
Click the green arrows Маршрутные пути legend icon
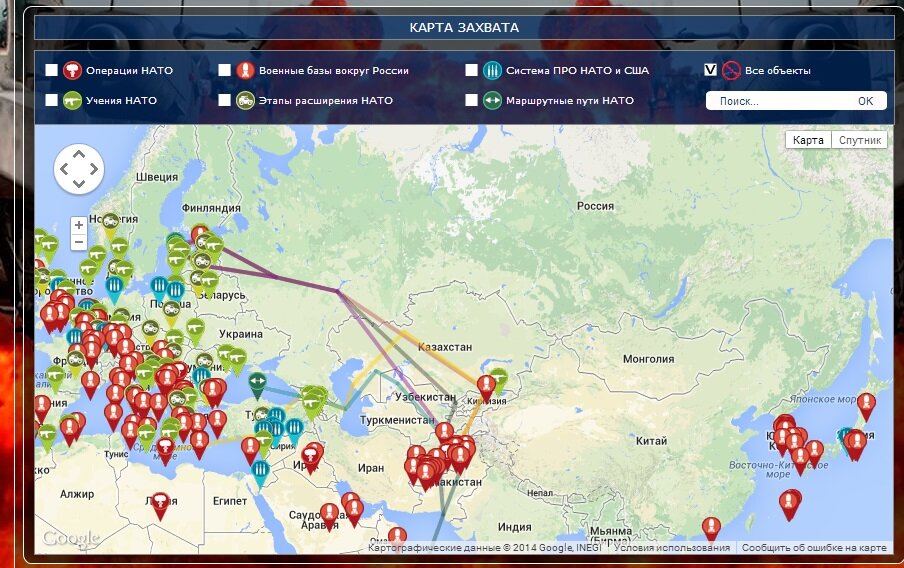(492, 100)
